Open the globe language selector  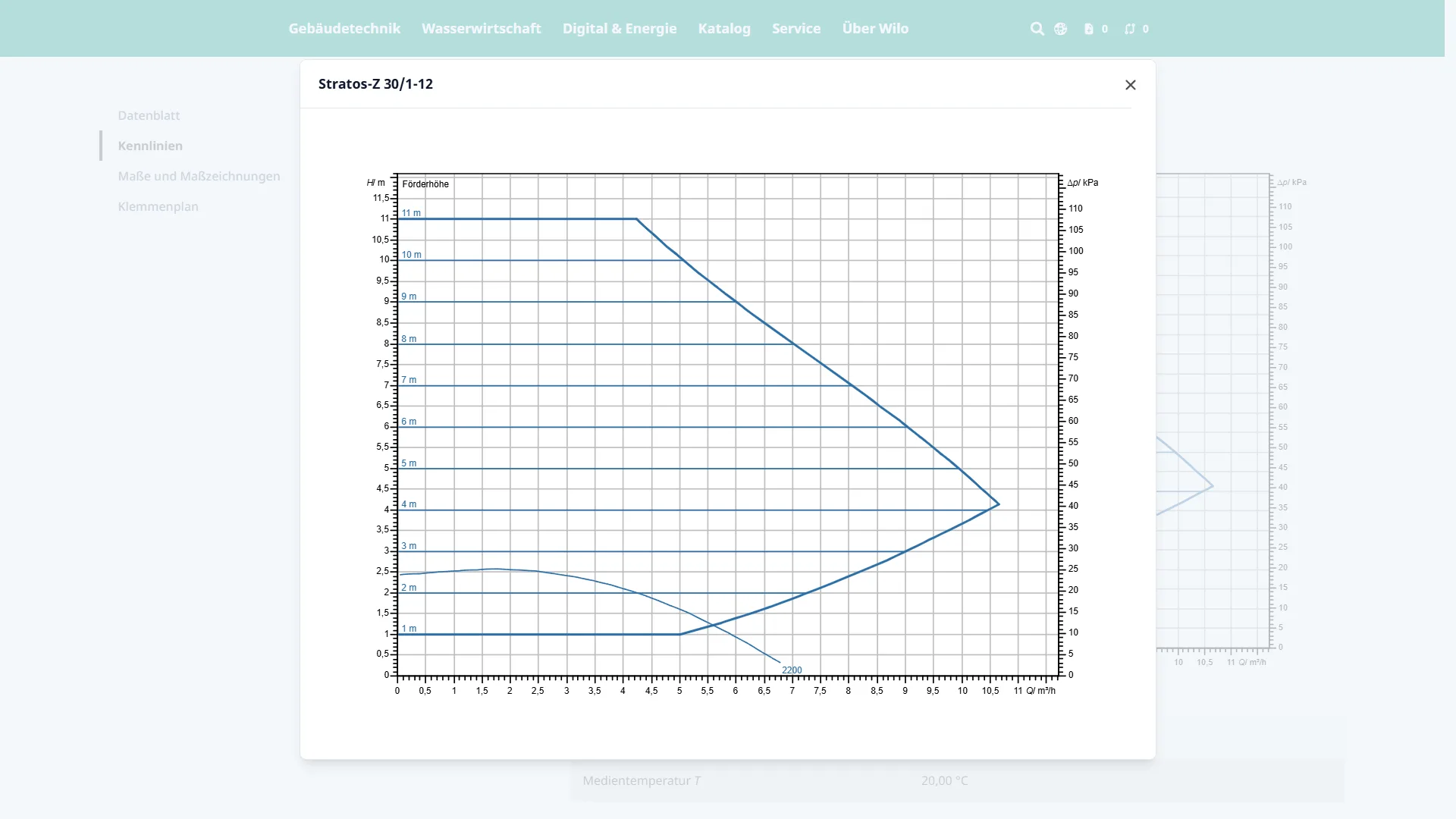[1060, 29]
